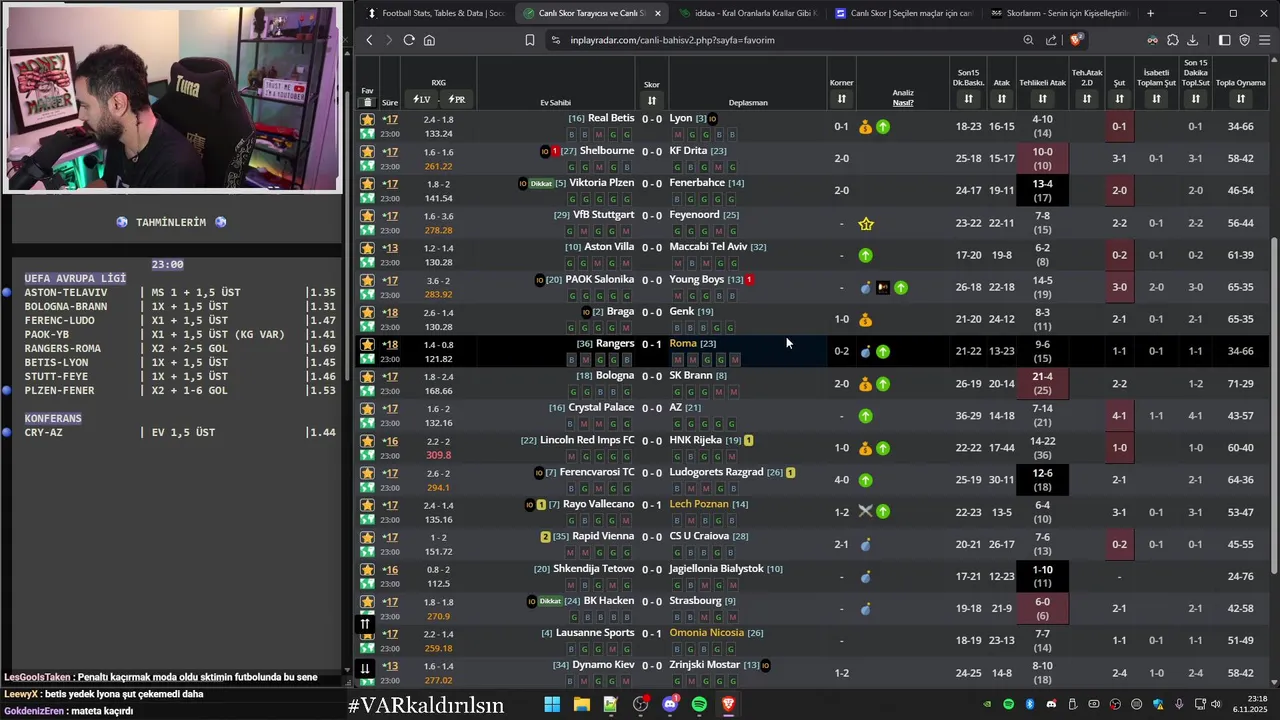The height and width of the screenshot is (720, 1280).
Task: Sort by Skor column arrows
Action: 652,100
